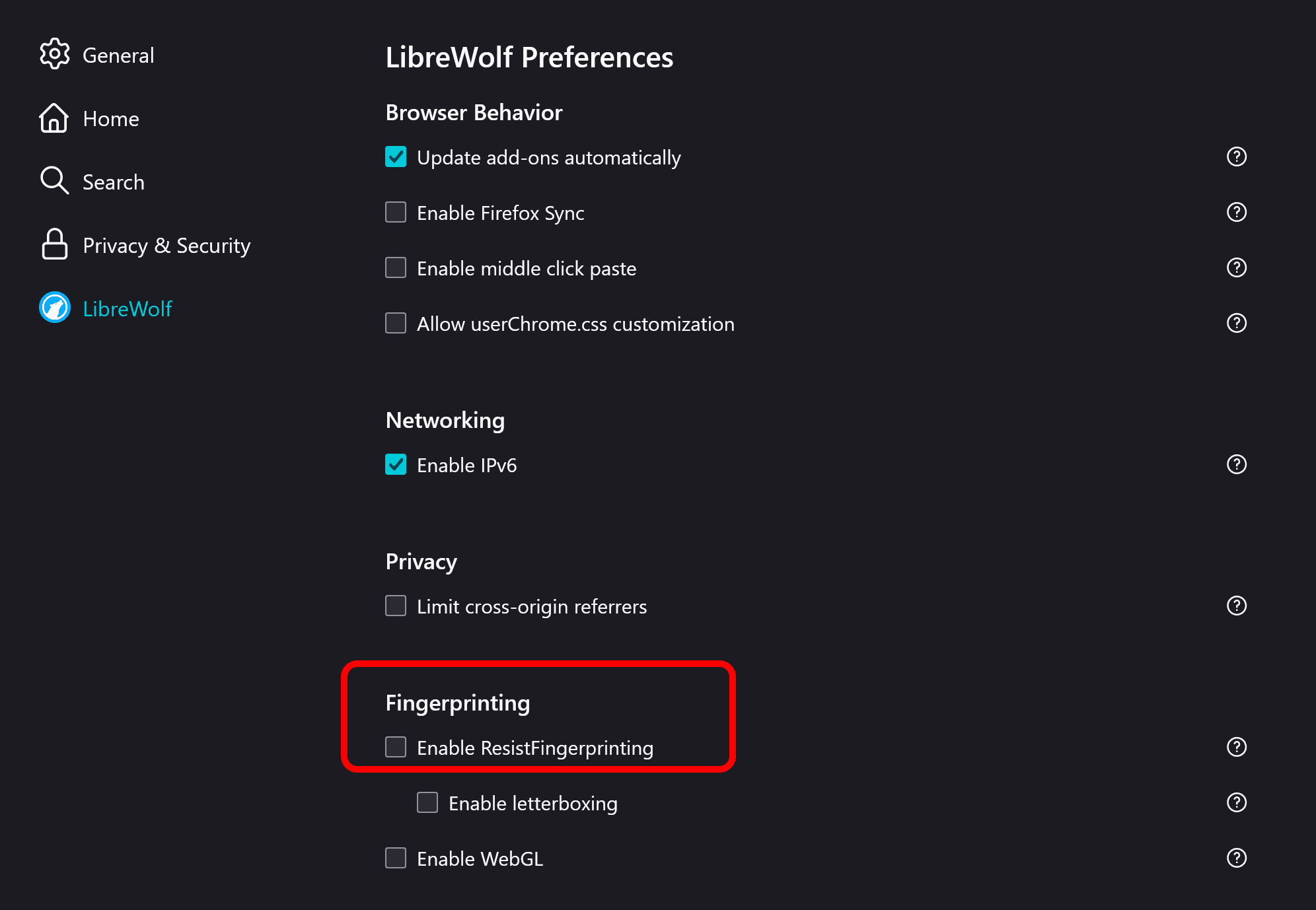This screenshot has height=910, width=1316.
Task: Open help icon beside Enable Firefox Sync
Action: 1236,212
